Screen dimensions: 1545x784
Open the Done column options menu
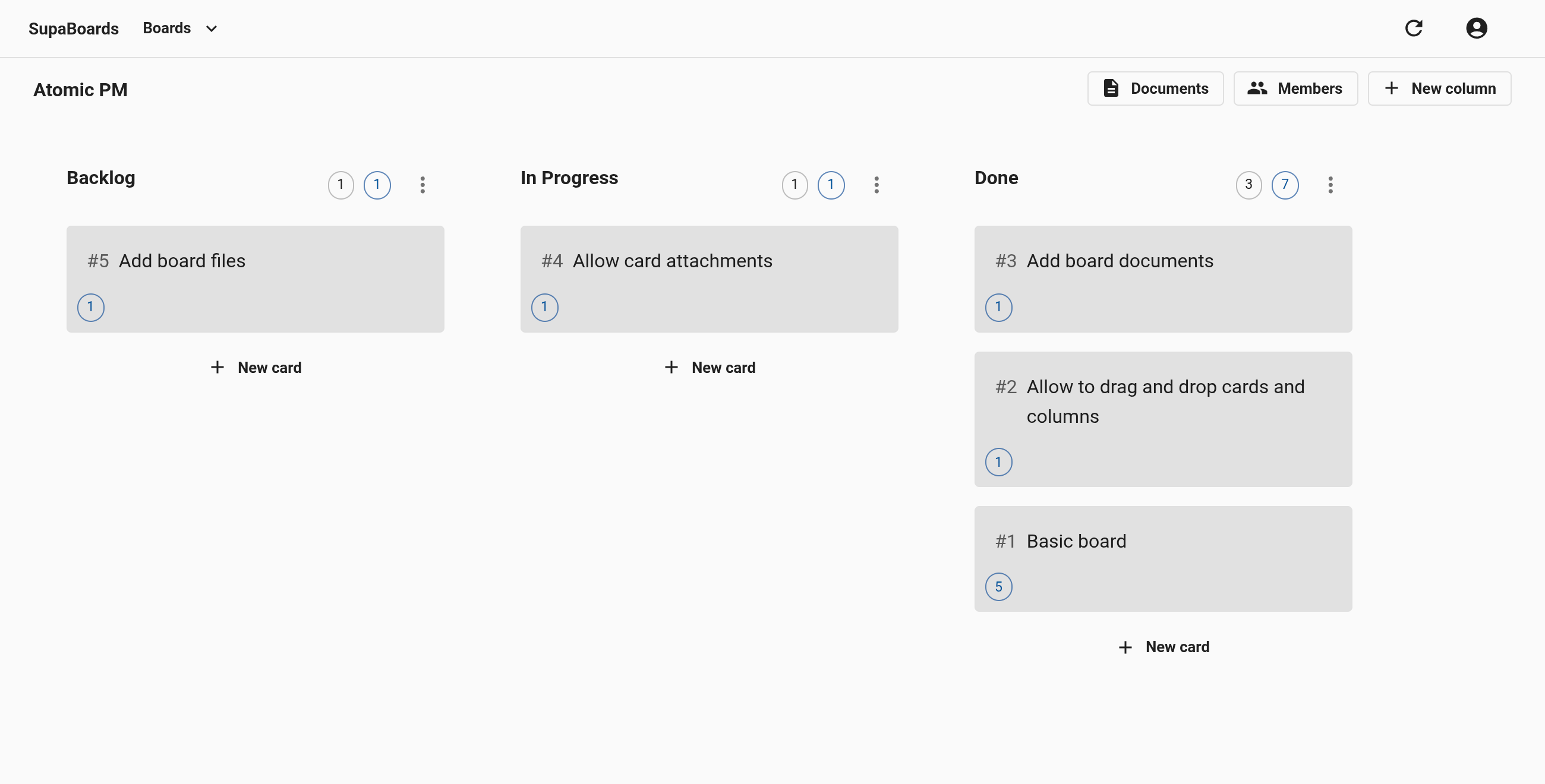1331,185
